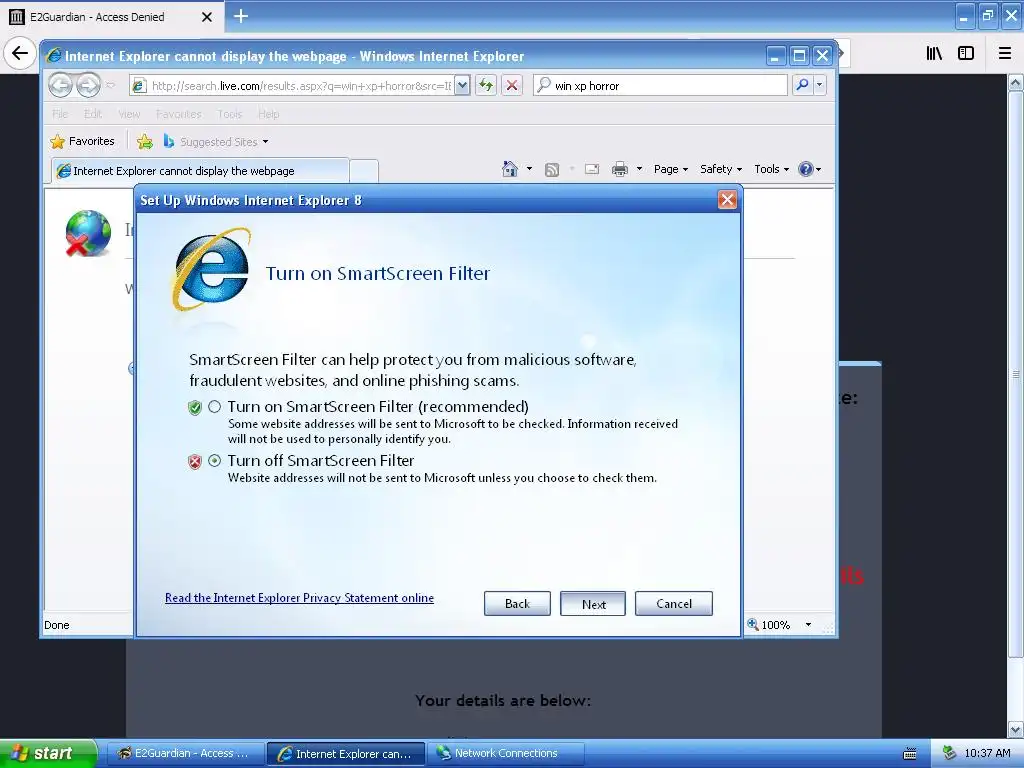Click the on-screen keyboard tray icon
1024x768 pixels.
click(x=910, y=754)
